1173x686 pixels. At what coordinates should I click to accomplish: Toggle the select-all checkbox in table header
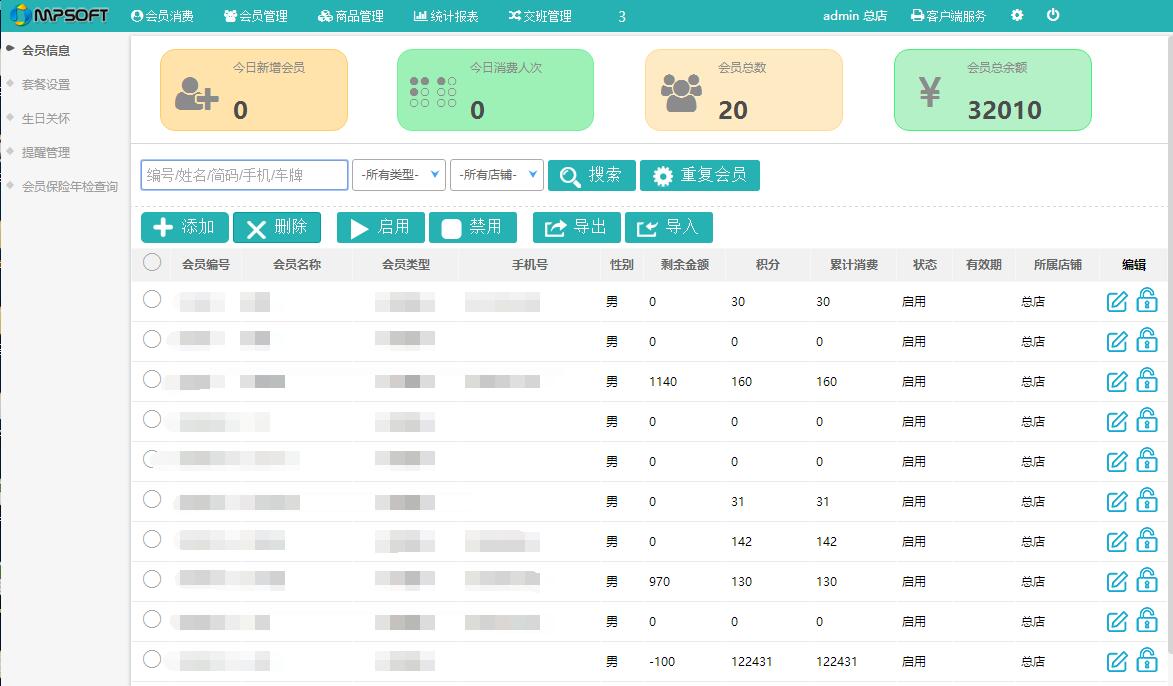pos(152,262)
